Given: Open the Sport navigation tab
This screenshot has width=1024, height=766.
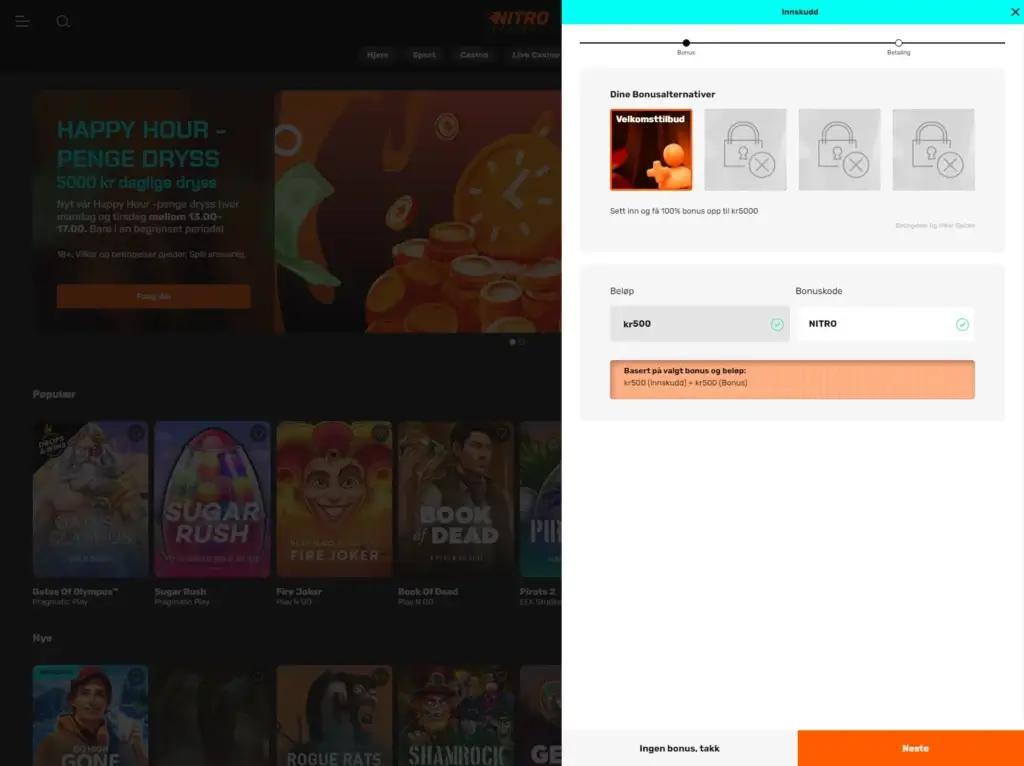Looking at the screenshot, I should pos(424,55).
